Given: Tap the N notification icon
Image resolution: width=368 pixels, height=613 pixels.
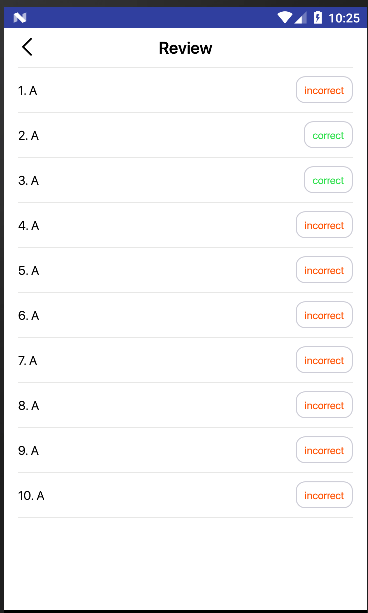Looking at the screenshot, I should [20, 18].
